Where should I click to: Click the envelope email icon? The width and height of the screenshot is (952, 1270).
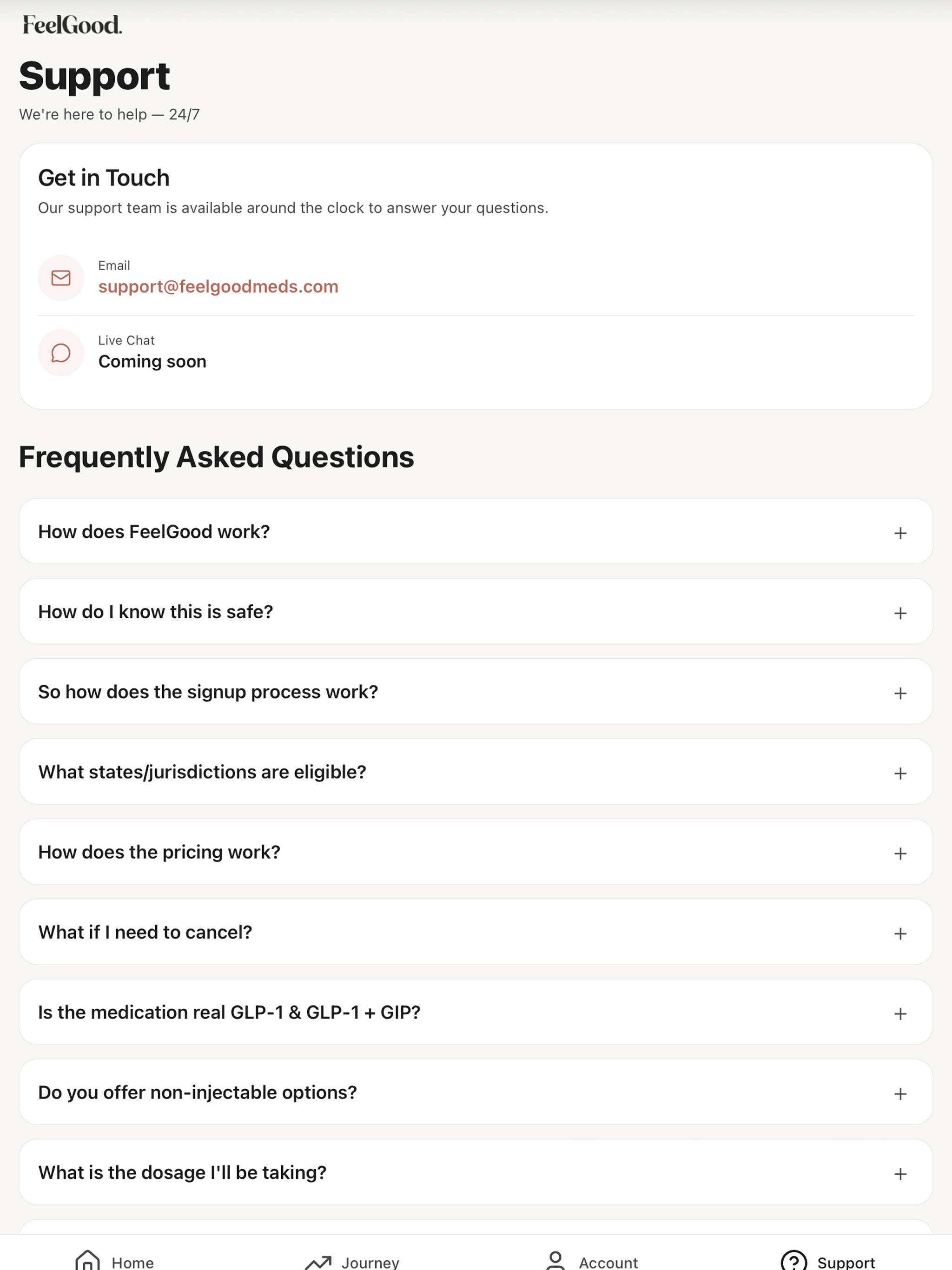[61, 278]
